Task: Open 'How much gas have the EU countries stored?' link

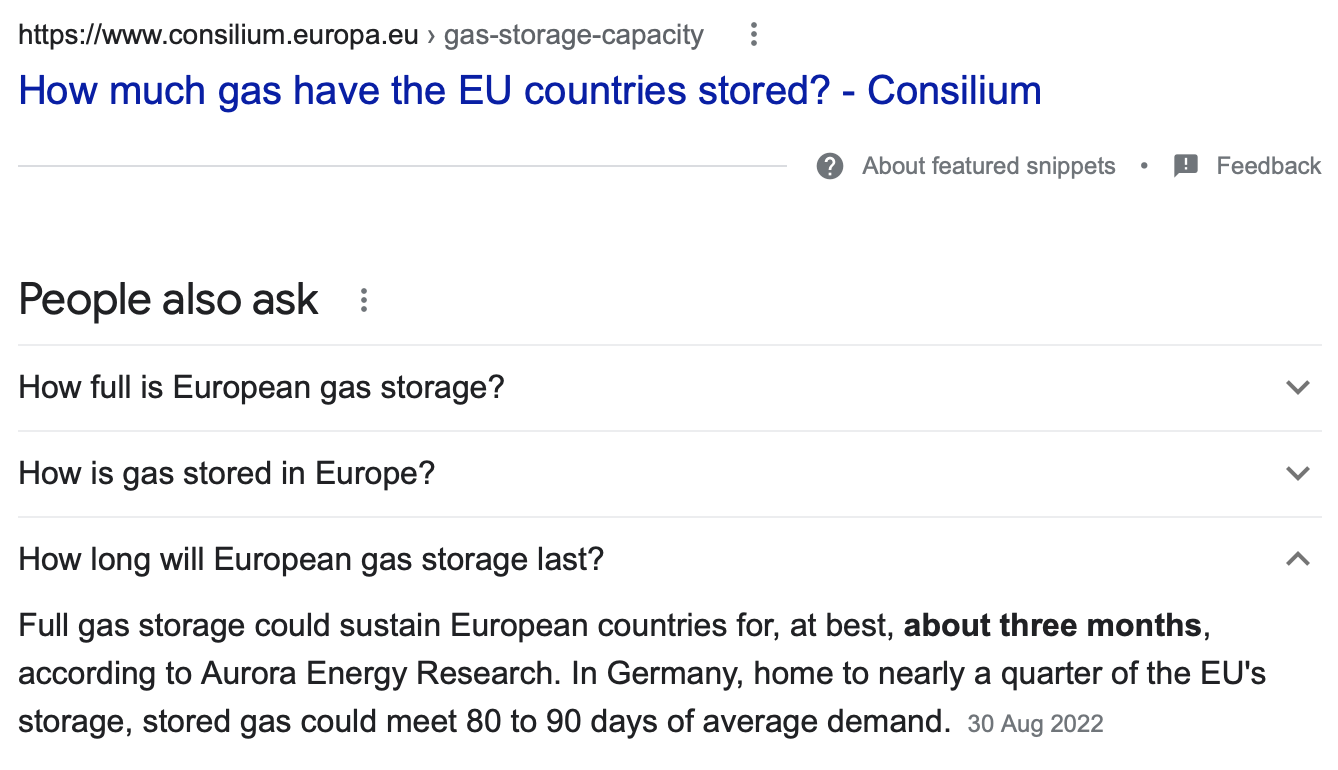Action: click(x=530, y=91)
